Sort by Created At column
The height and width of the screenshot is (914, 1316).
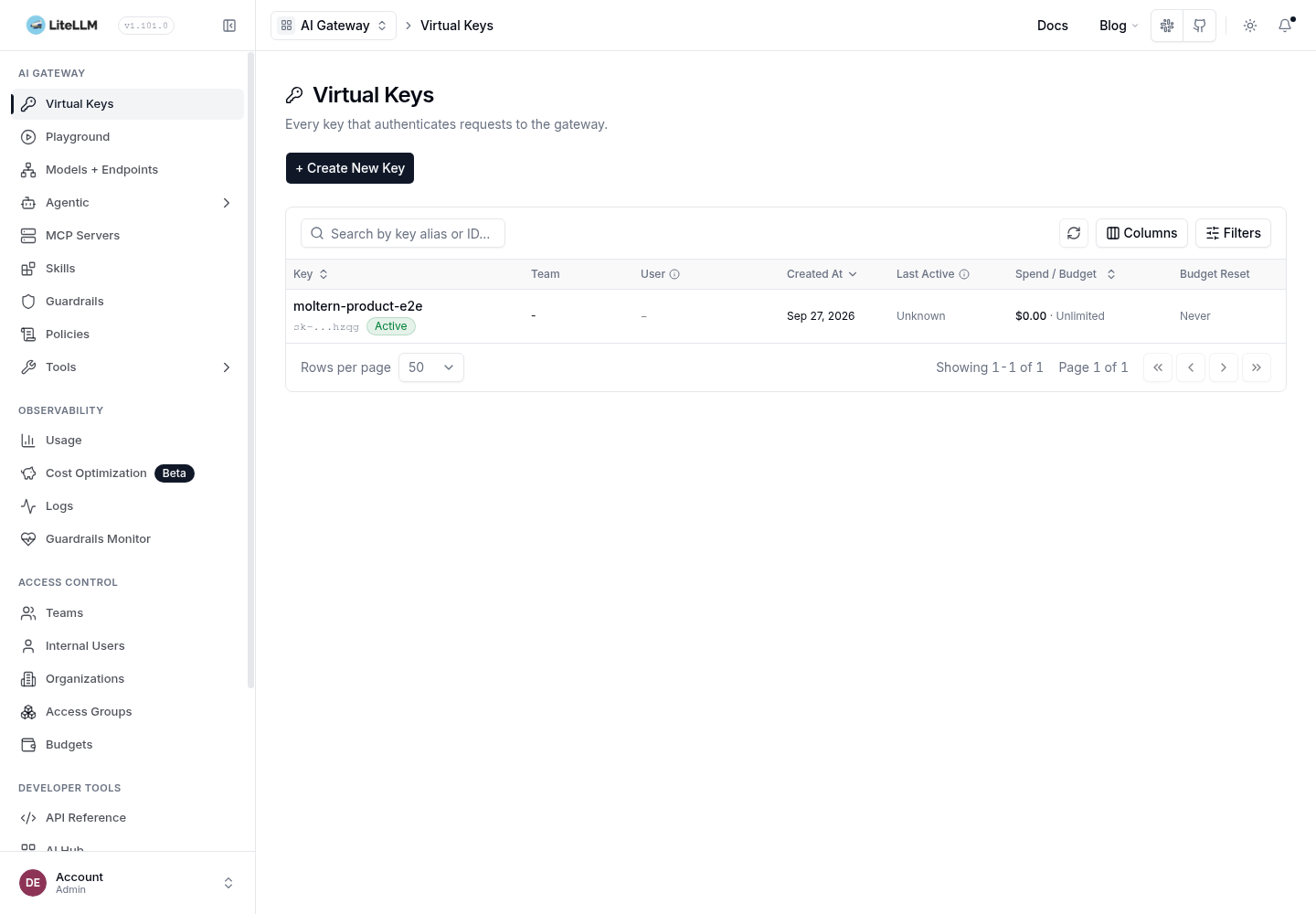[x=822, y=274]
